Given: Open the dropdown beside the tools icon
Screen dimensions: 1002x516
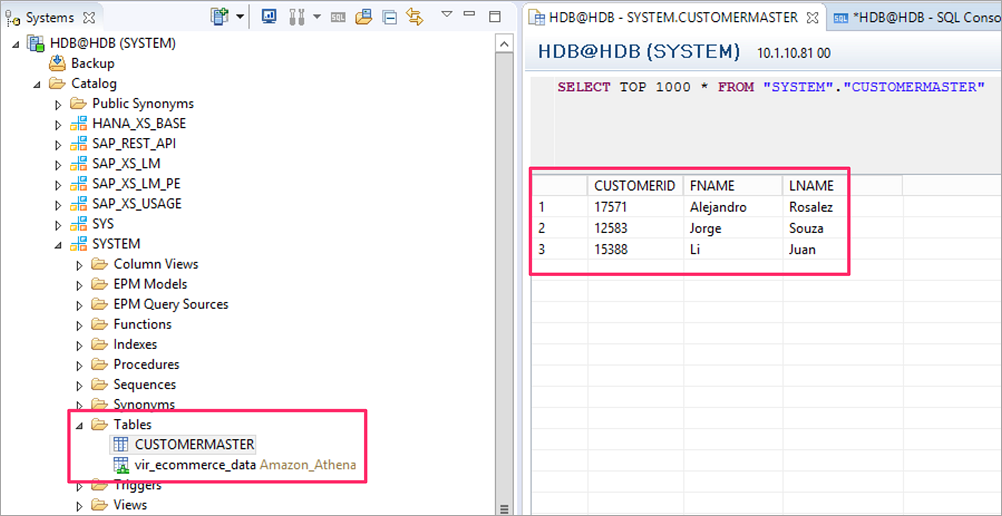Looking at the screenshot, I should click(x=316, y=17).
